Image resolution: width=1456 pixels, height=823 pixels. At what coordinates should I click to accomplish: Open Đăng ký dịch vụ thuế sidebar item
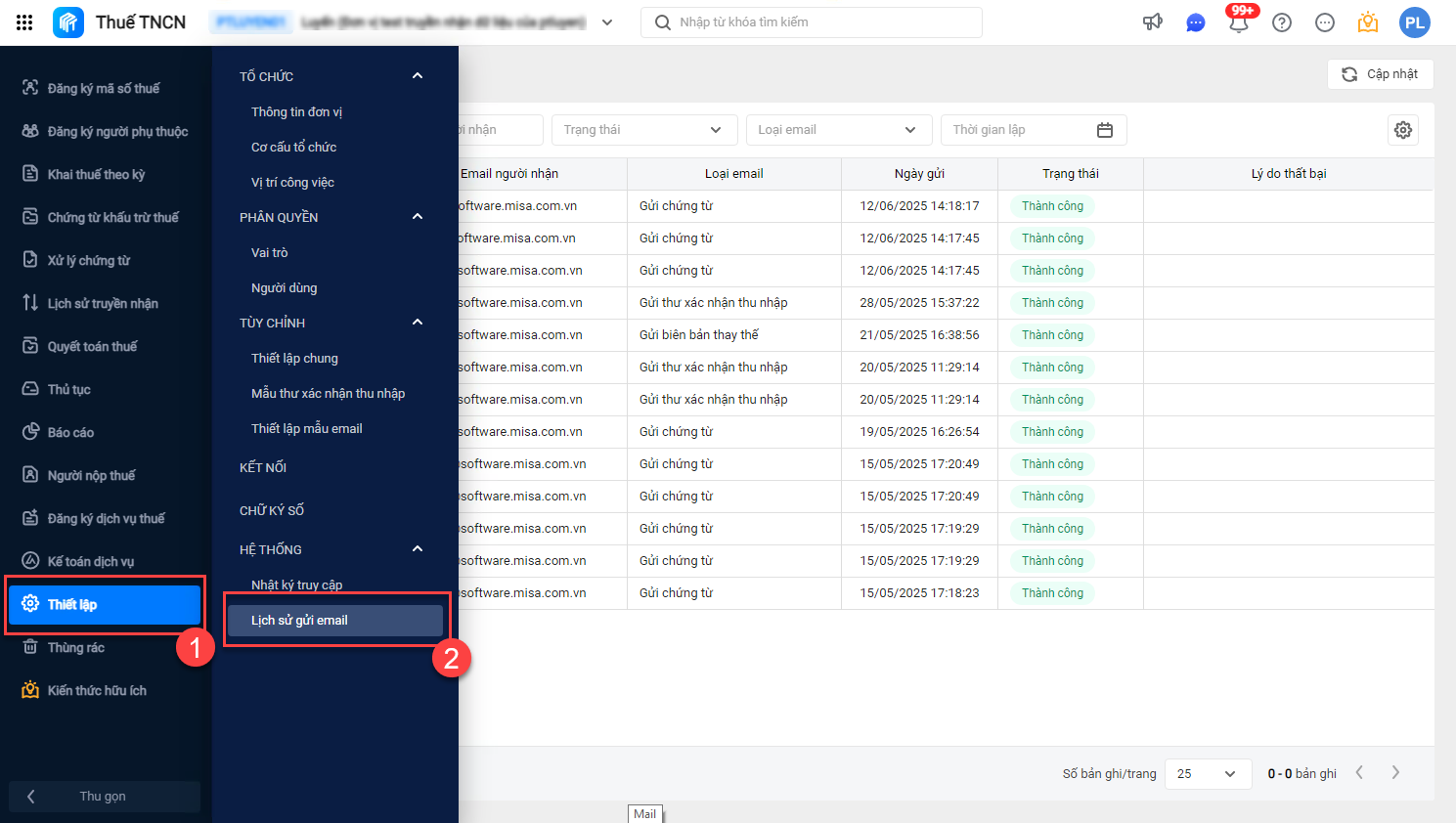(x=105, y=518)
